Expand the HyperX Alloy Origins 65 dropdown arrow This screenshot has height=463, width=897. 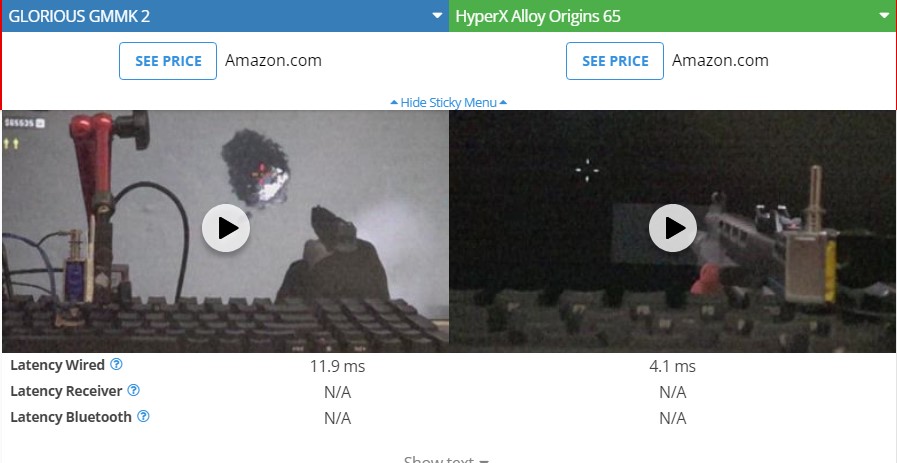coord(884,15)
